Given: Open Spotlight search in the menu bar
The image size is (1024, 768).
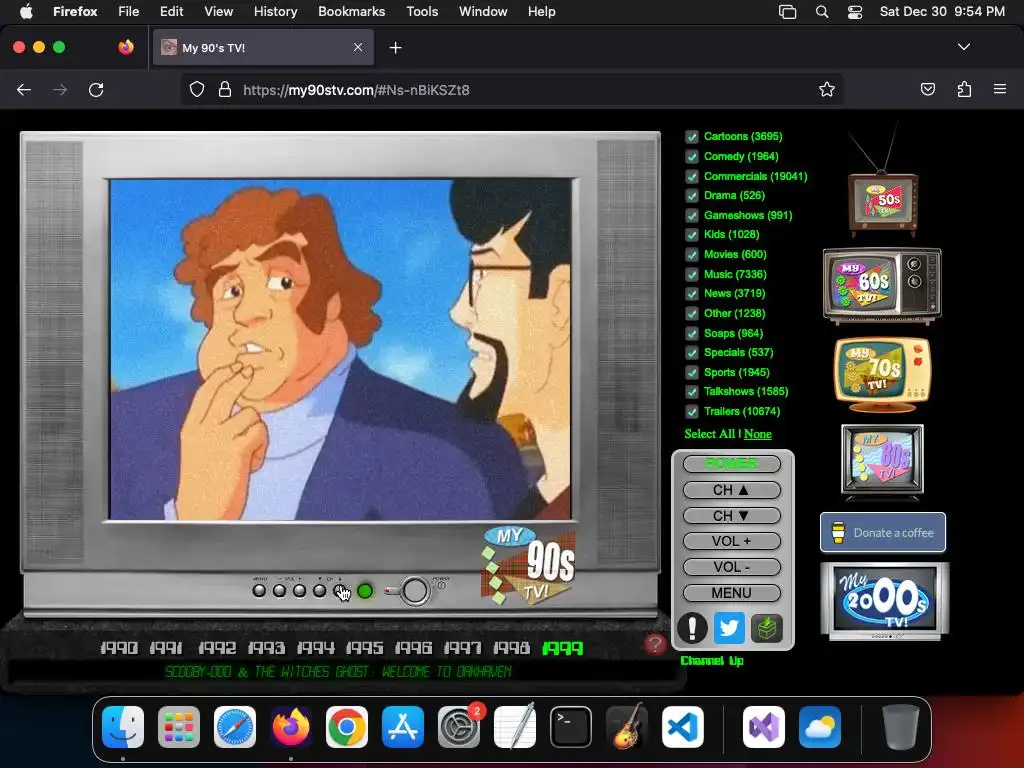Looking at the screenshot, I should (822, 12).
